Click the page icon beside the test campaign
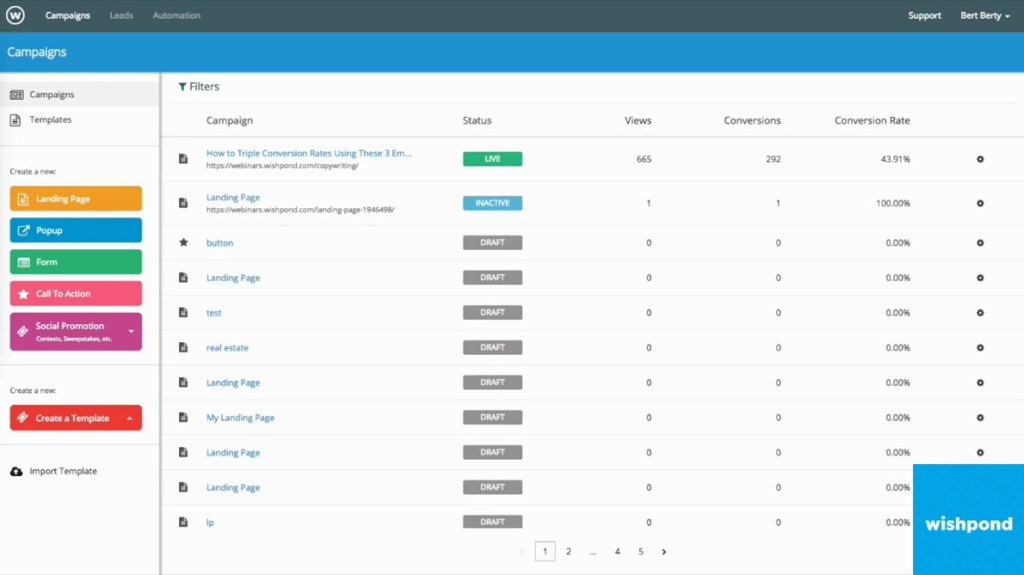This screenshot has width=1024, height=575. pos(184,312)
